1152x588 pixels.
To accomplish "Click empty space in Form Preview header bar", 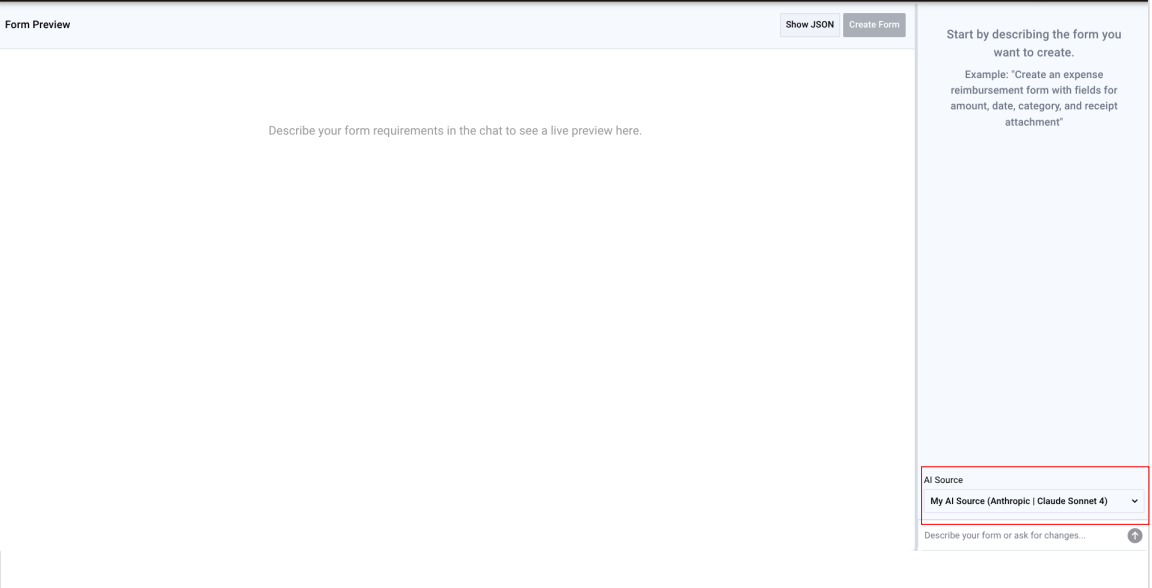I will (420, 25).
